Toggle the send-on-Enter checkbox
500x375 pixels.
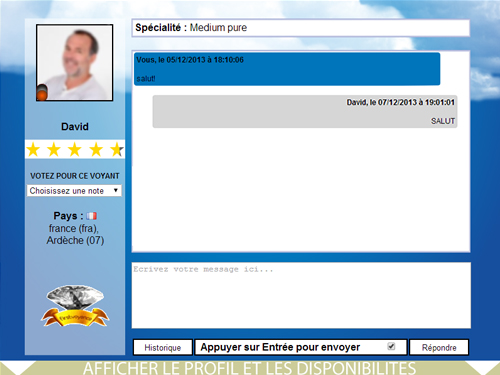coord(391,346)
